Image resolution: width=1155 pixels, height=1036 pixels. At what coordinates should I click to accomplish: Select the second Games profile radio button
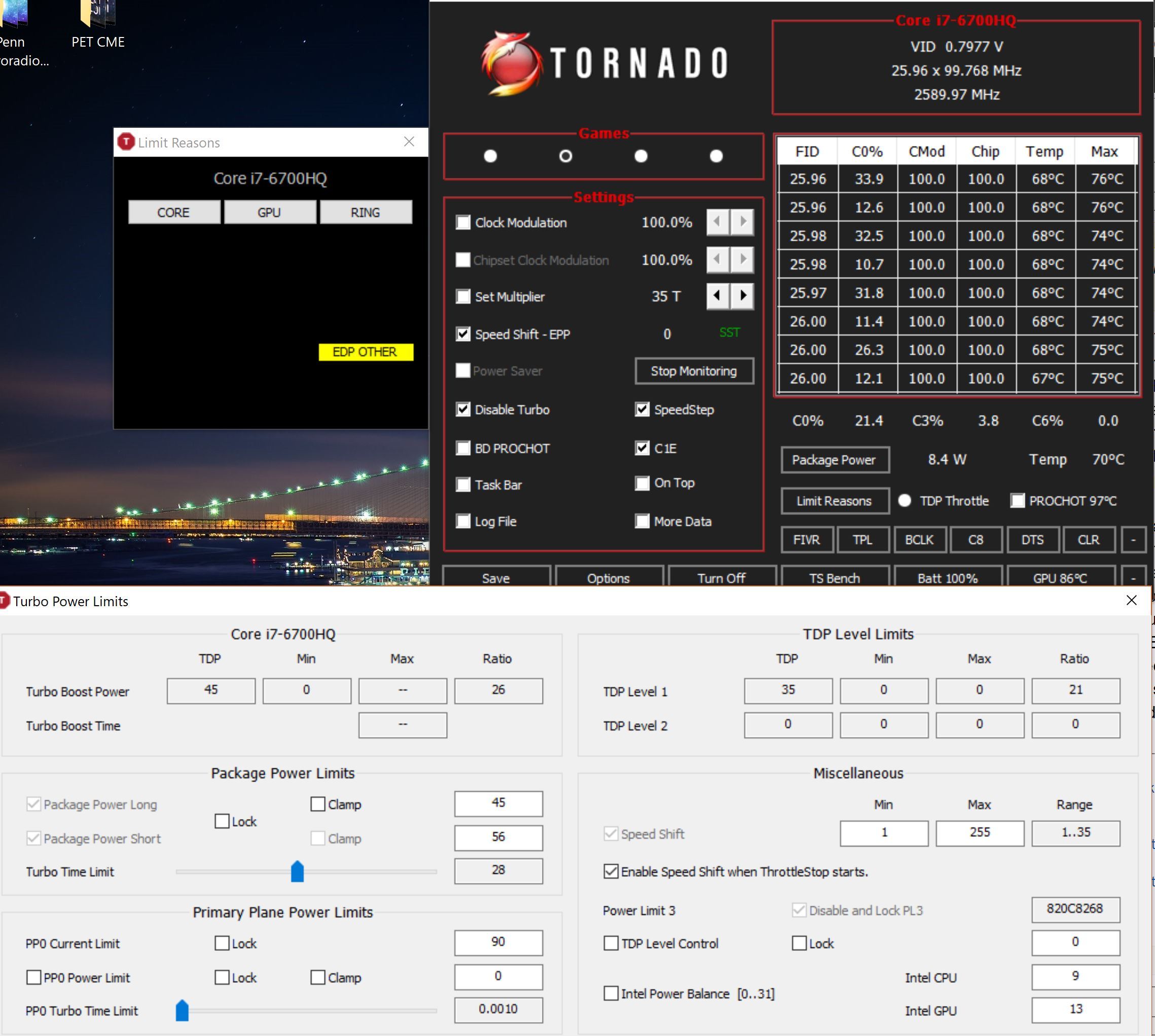(x=565, y=156)
